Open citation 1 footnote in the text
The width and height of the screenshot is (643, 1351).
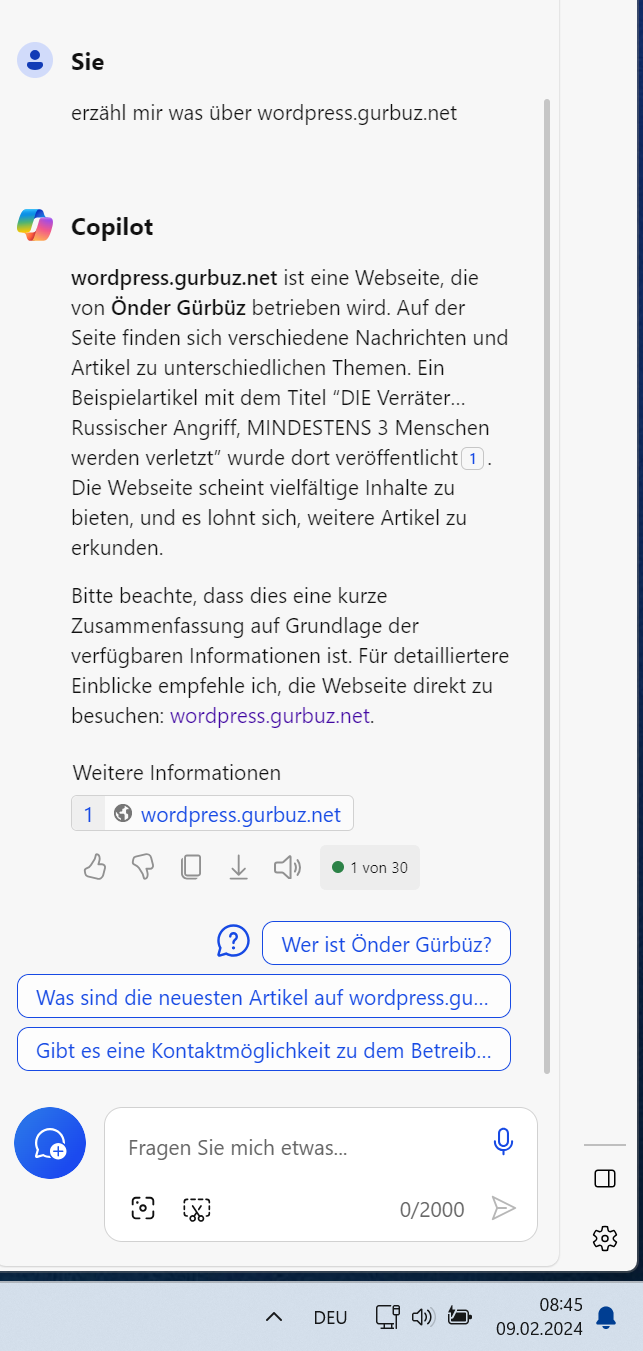point(472,458)
